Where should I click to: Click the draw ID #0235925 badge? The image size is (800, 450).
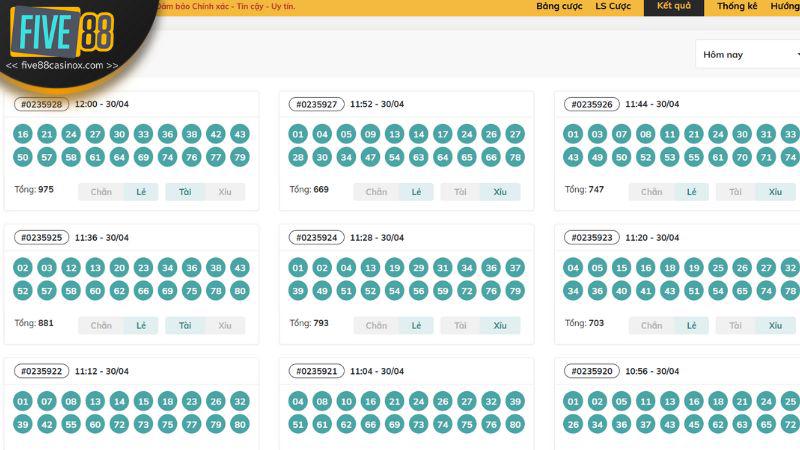[x=41, y=238]
